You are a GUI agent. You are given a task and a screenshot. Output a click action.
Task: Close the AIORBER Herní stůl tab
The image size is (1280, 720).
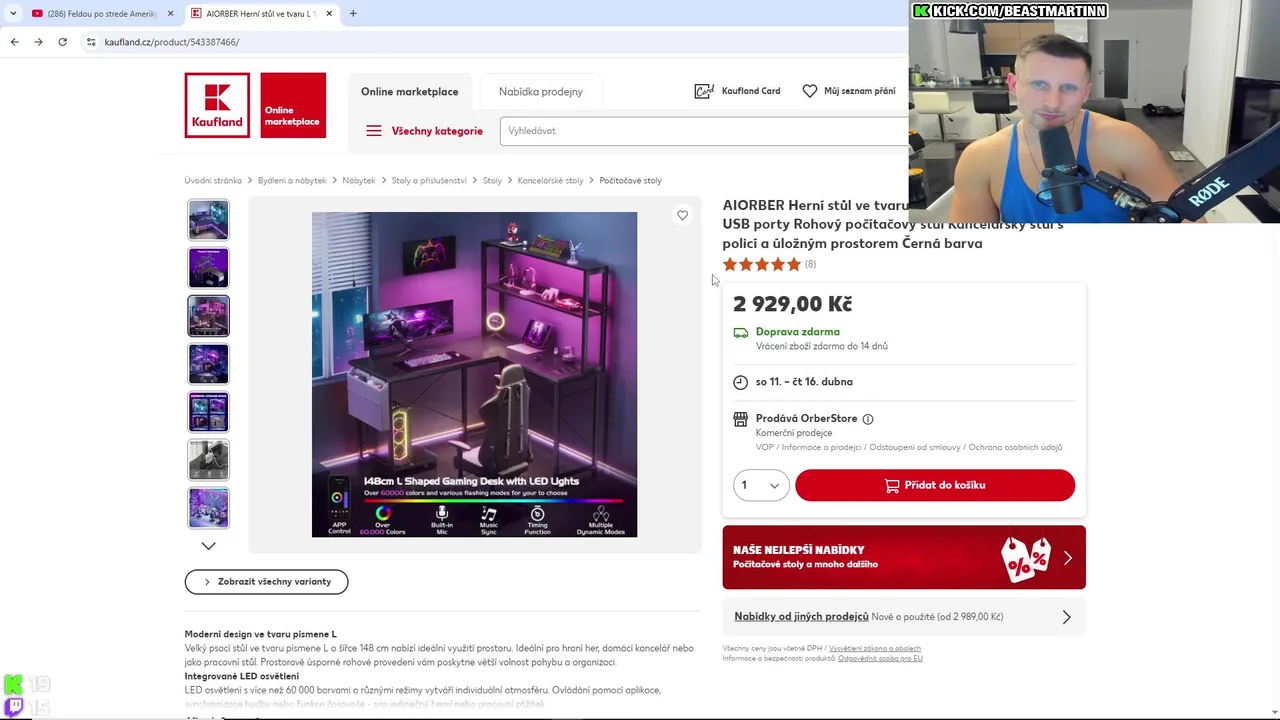(329, 13)
